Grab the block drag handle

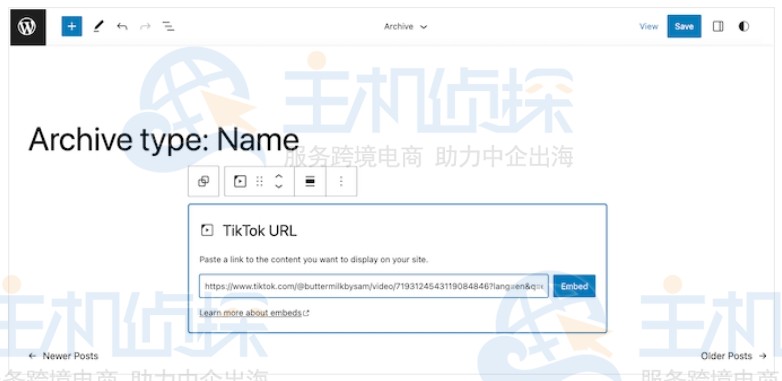pyautogui.click(x=259, y=182)
